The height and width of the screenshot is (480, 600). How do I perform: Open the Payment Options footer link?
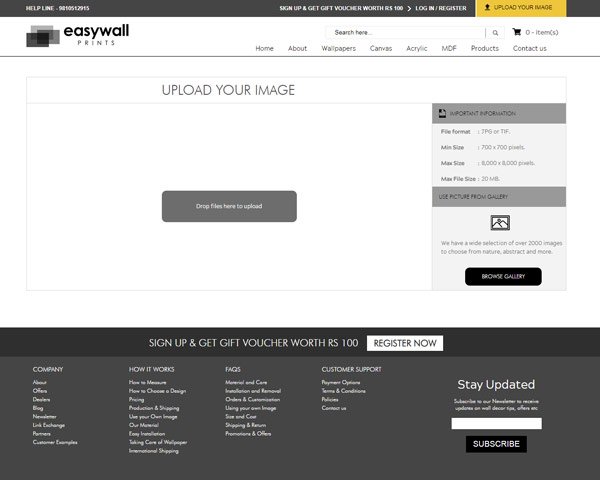click(341, 382)
